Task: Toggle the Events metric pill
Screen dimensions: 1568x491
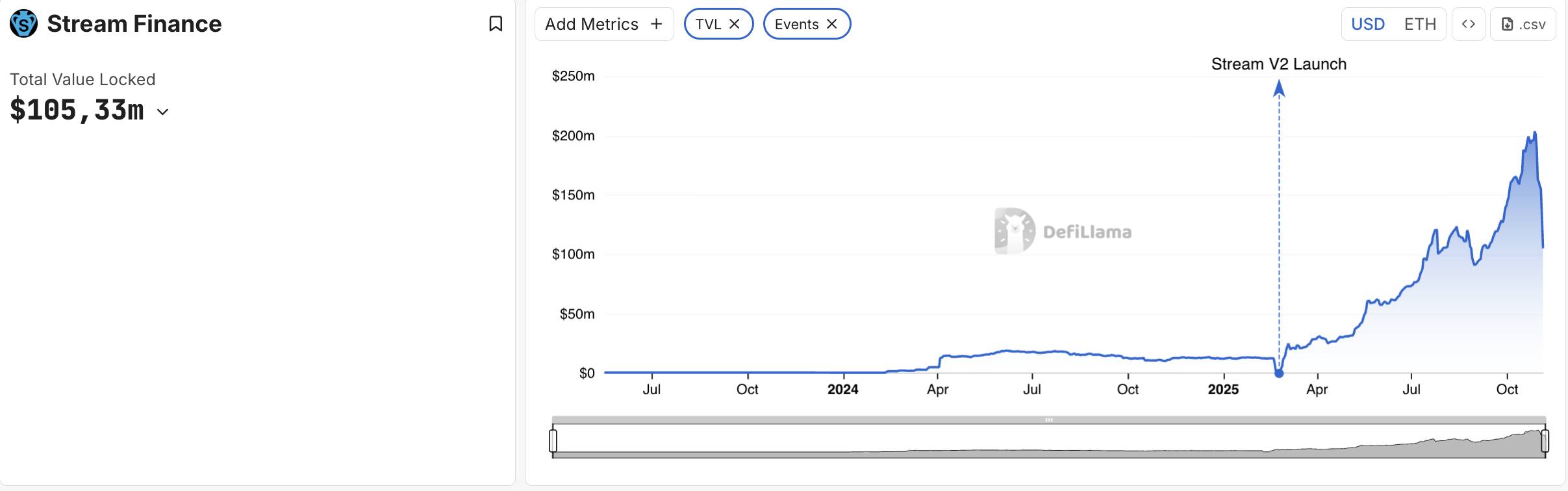Action: tap(796, 24)
